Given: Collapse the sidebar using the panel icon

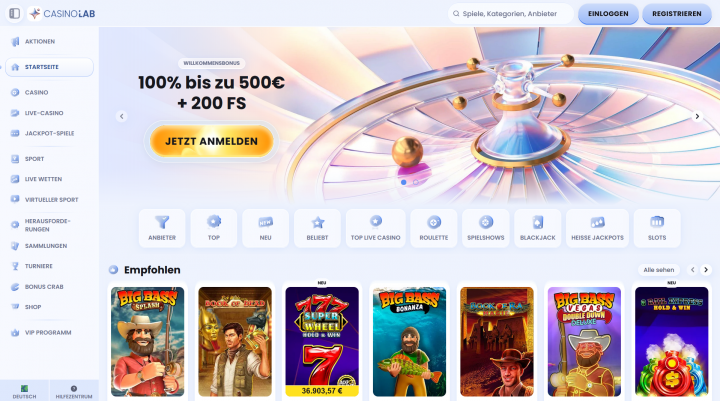Looking at the screenshot, I should click(x=15, y=13).
